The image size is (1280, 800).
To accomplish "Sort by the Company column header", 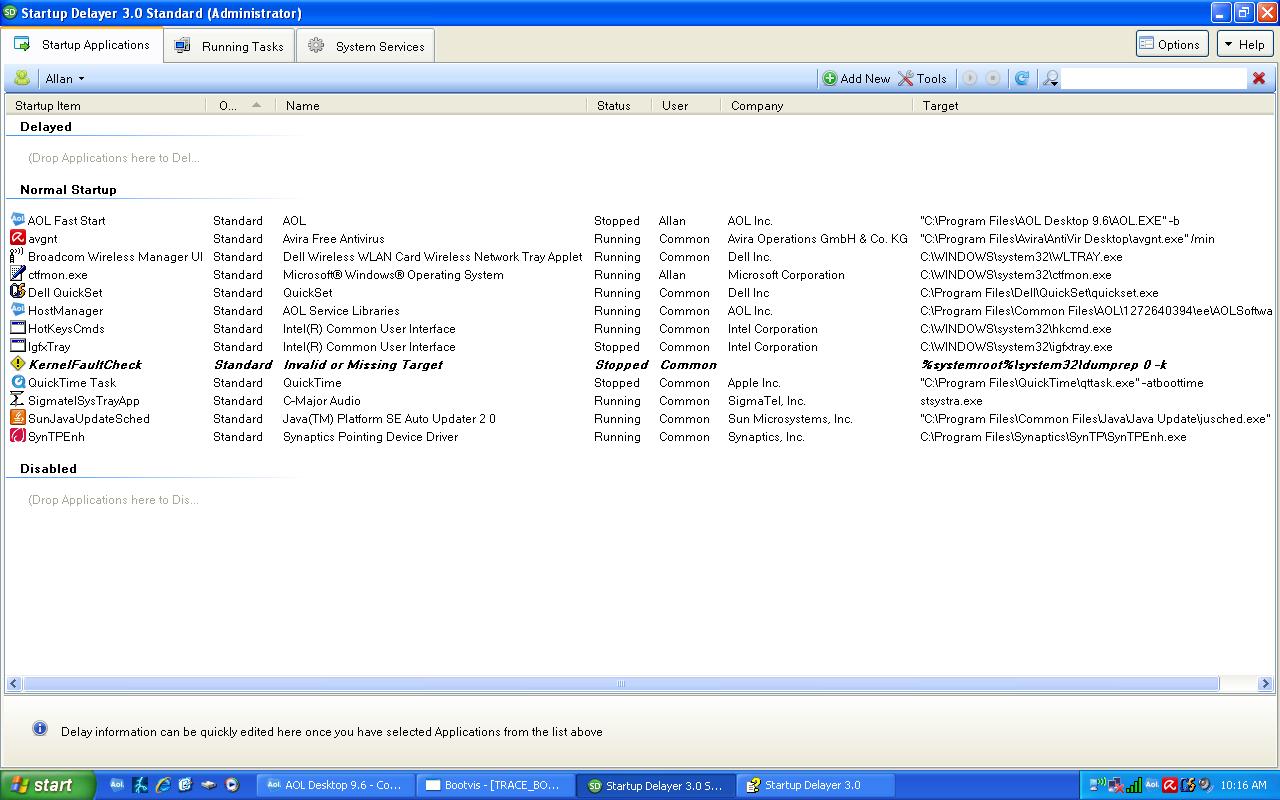I will pos(817,105).
